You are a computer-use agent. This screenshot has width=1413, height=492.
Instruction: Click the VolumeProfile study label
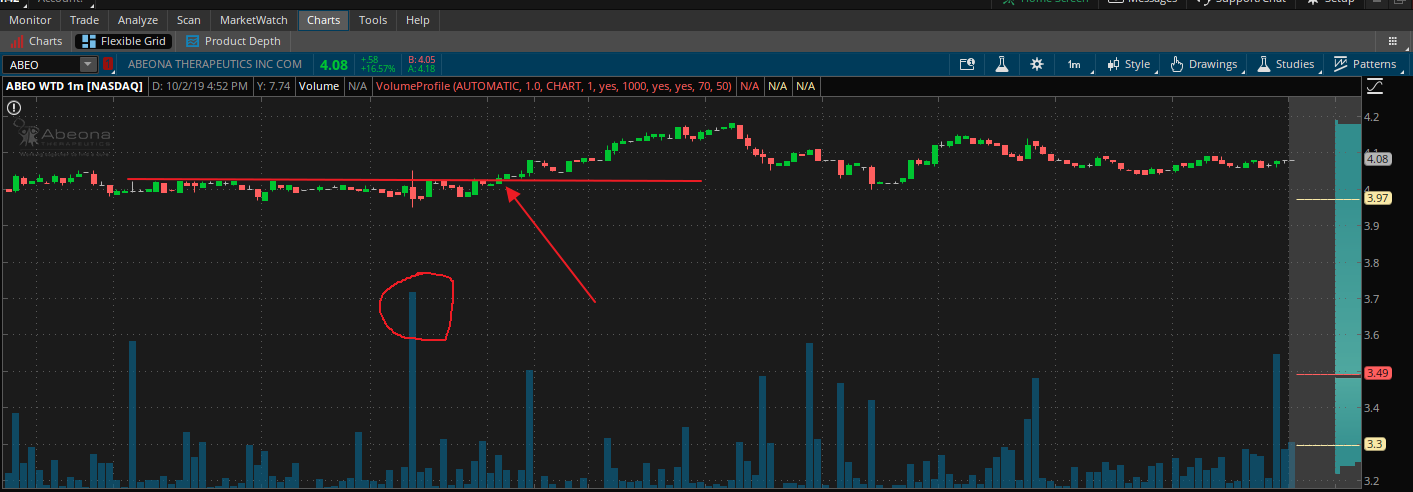pos(553,87)
